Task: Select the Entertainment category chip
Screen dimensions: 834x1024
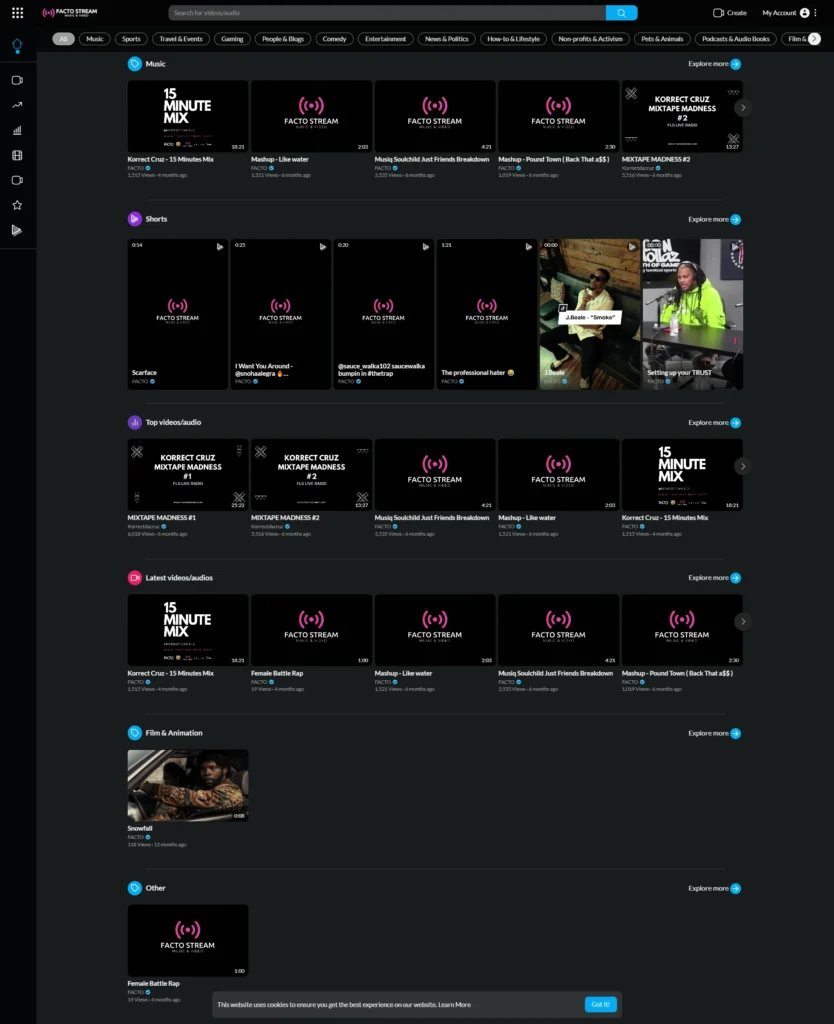Action: [385, 39]
